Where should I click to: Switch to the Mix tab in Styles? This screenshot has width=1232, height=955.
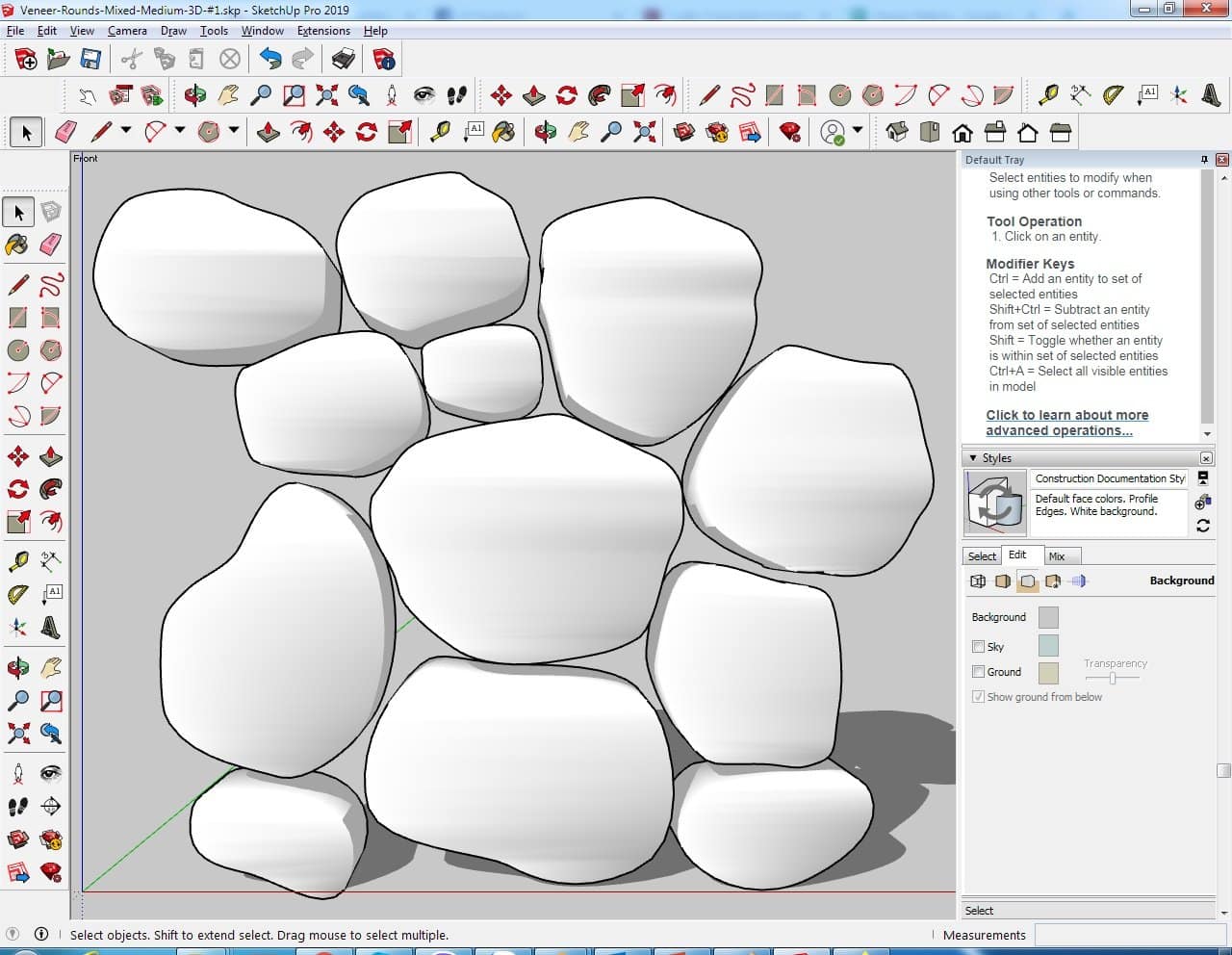(1057, 556)
